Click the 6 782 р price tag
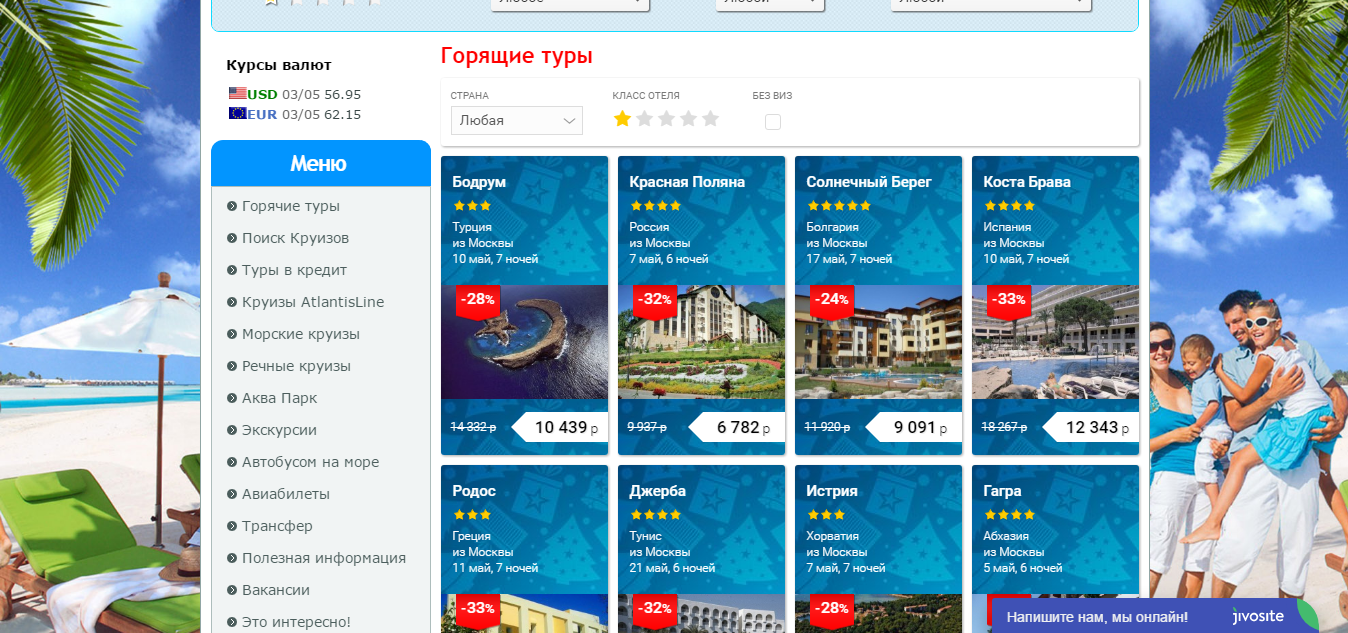Screen dimensions: 1348x633 coord(737,427)
